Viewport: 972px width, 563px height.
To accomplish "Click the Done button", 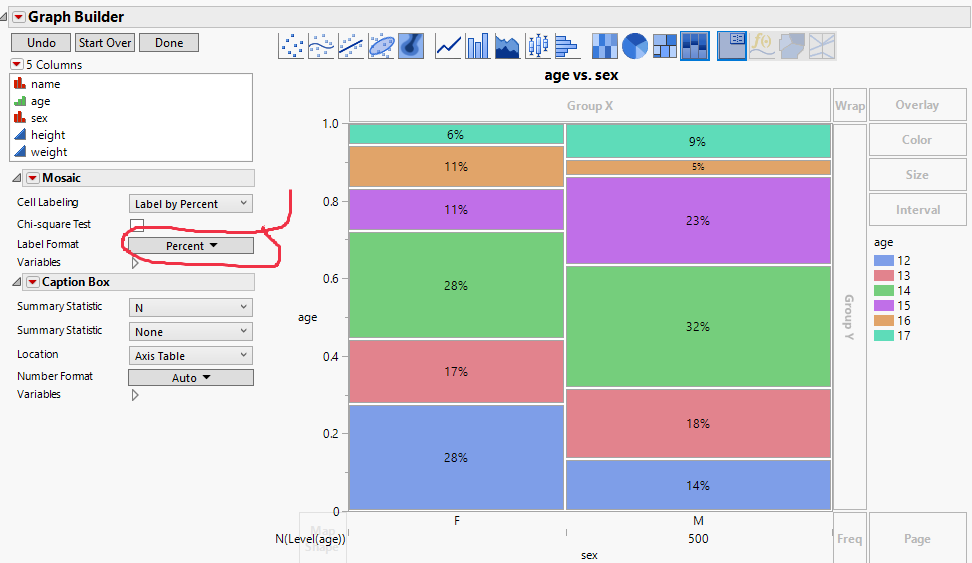I will tap(169, 43).
